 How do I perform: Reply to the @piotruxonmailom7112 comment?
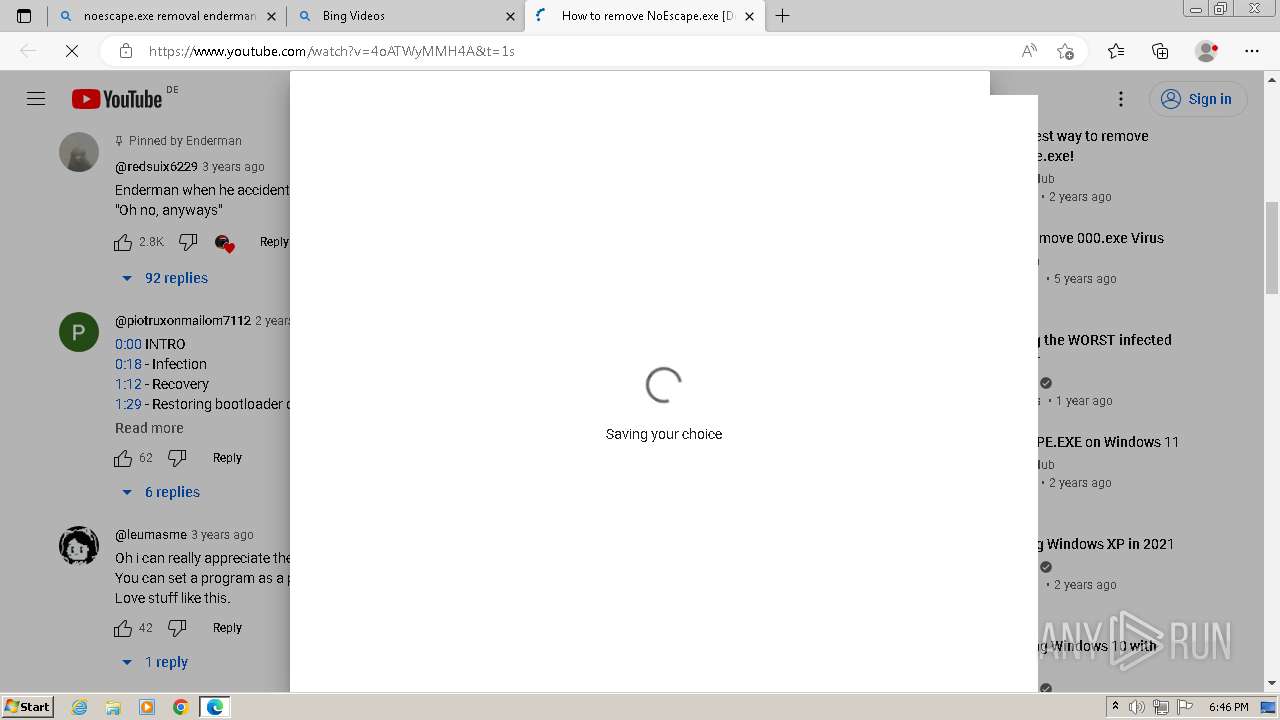227,458
